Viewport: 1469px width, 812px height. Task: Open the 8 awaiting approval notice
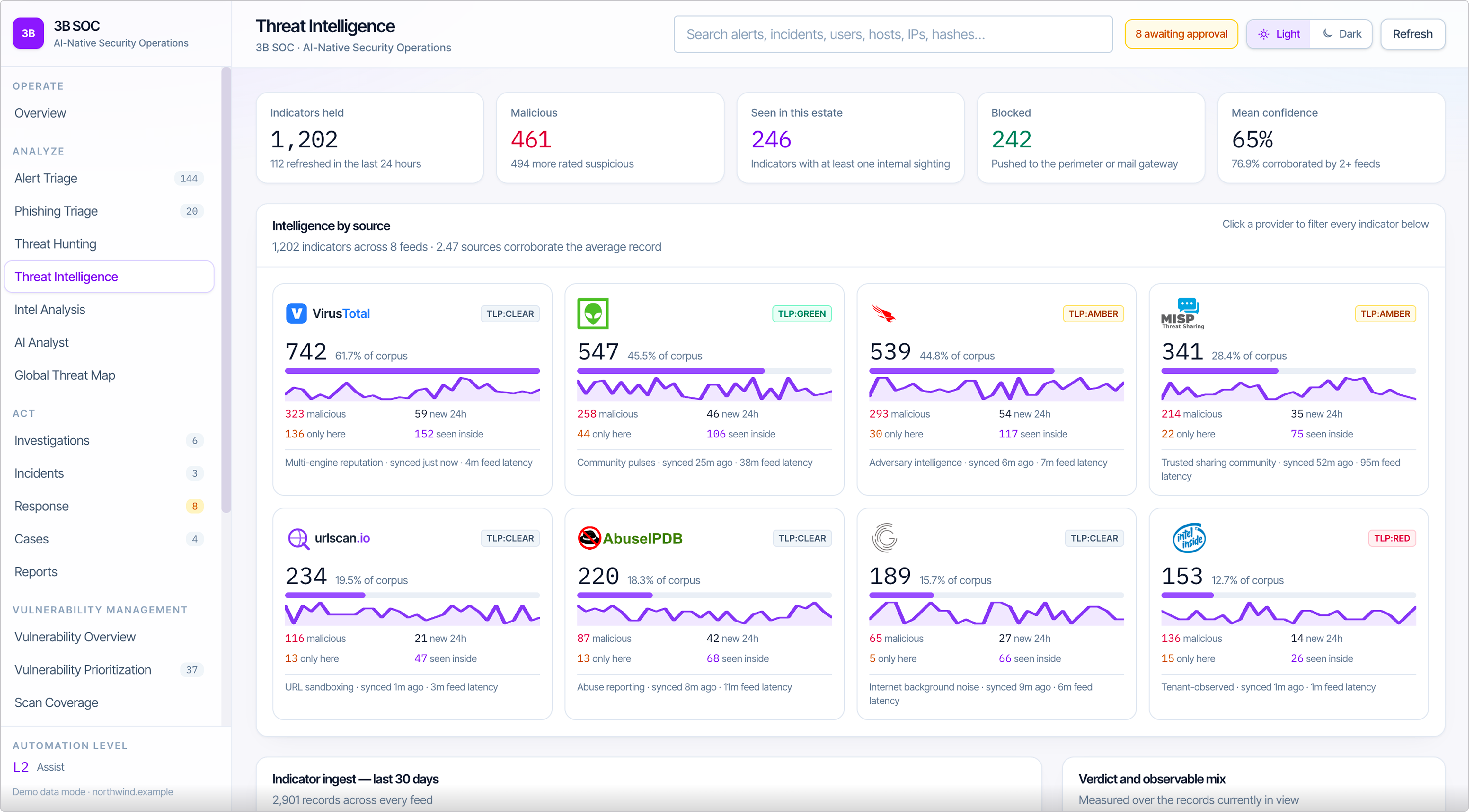point(1181,34)
